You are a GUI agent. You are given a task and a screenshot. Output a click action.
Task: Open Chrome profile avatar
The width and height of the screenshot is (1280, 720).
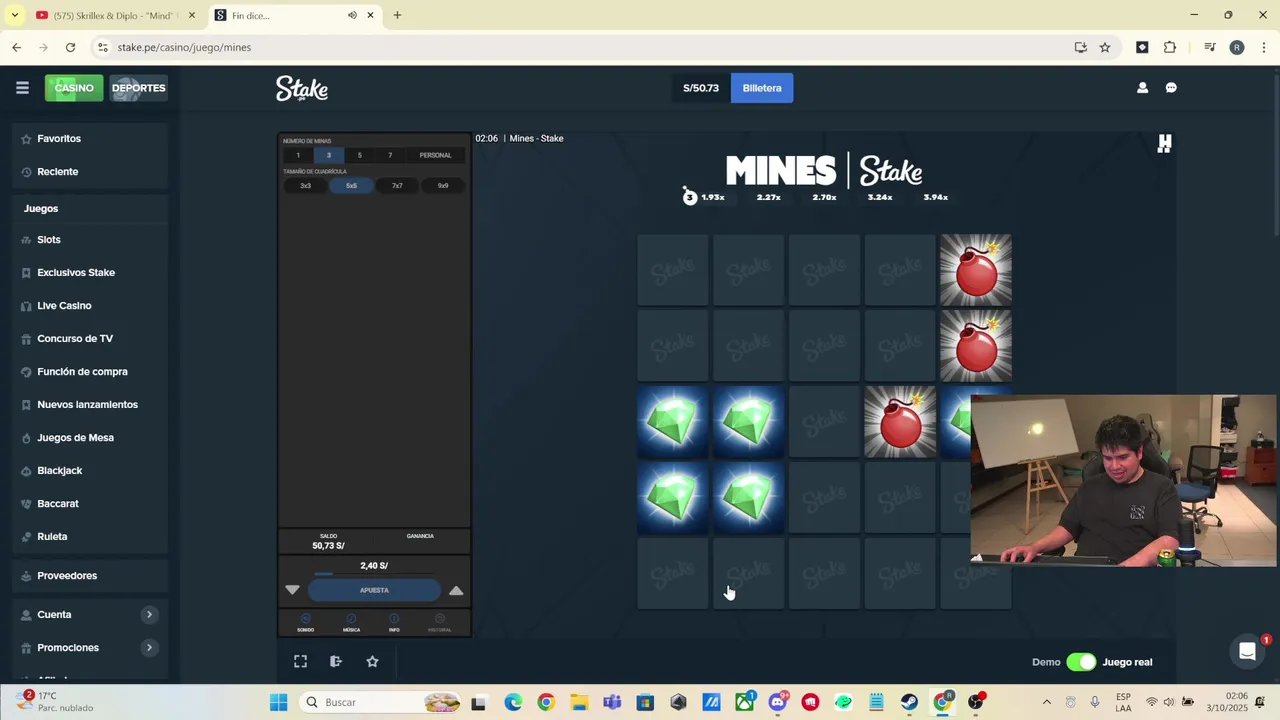1237,47
